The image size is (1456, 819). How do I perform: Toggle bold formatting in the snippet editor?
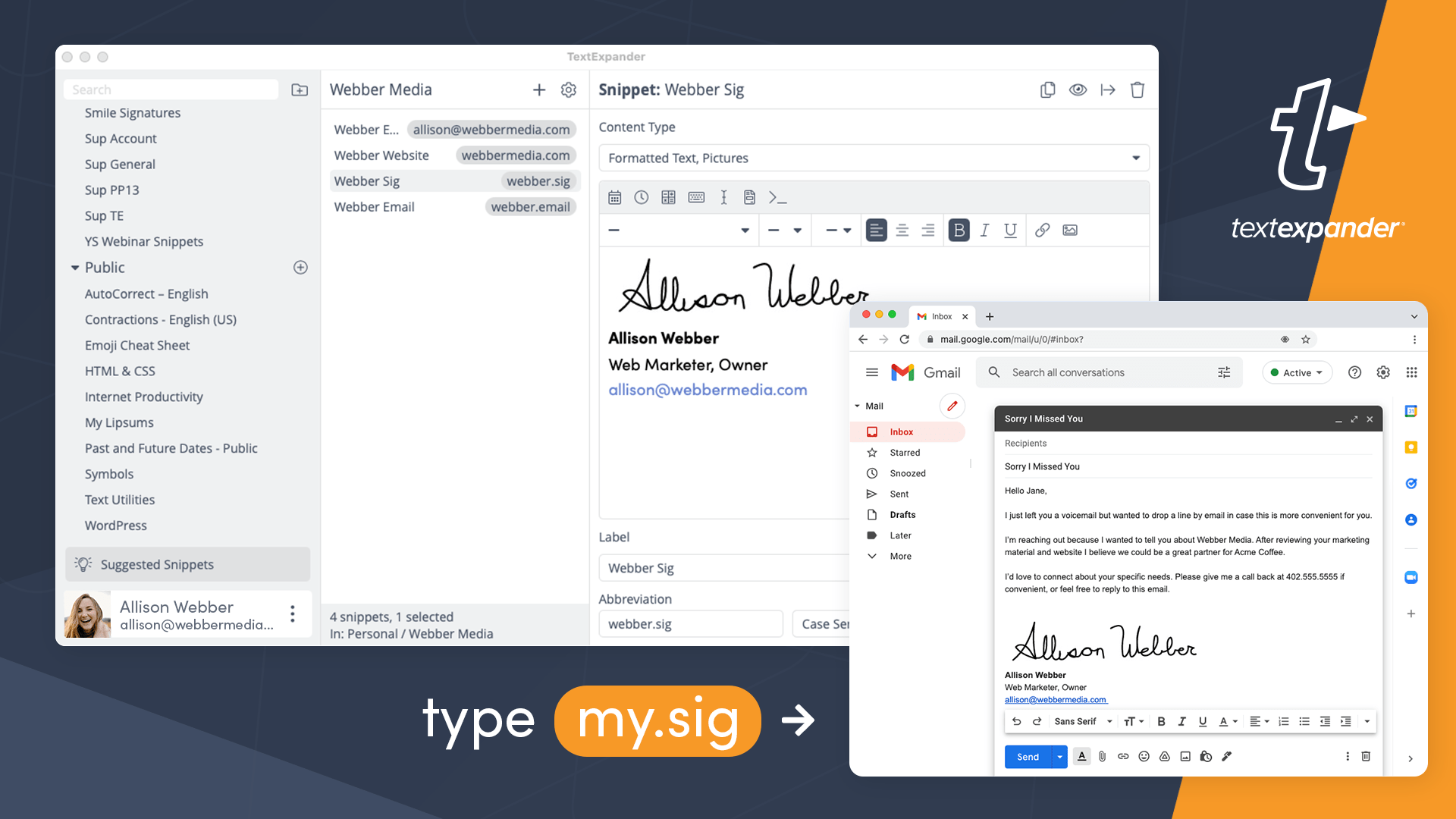[x=959, y=230]
